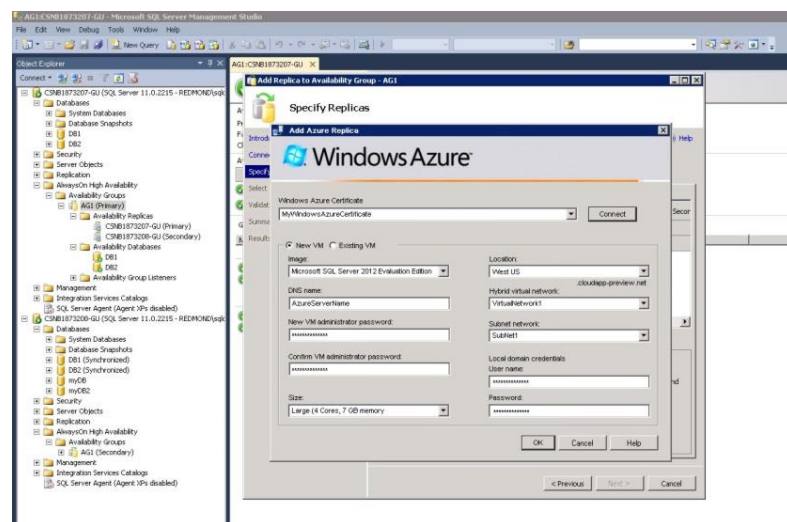Screen dimensions: 787x522
Task: Open the Connect dropdown in Object Explorer
Action: [x=36, y=78]
